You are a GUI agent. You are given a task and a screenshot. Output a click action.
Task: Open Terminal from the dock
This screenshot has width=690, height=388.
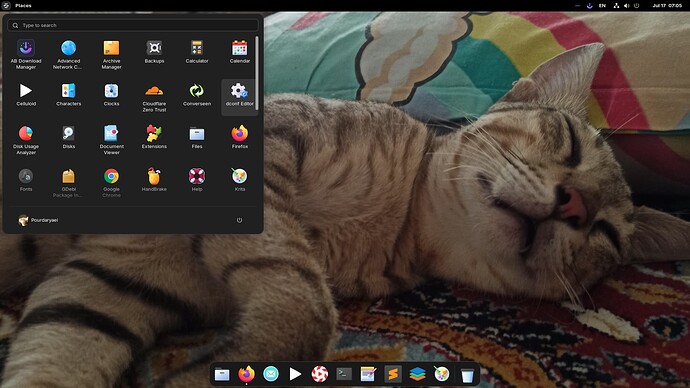point(344,374)
